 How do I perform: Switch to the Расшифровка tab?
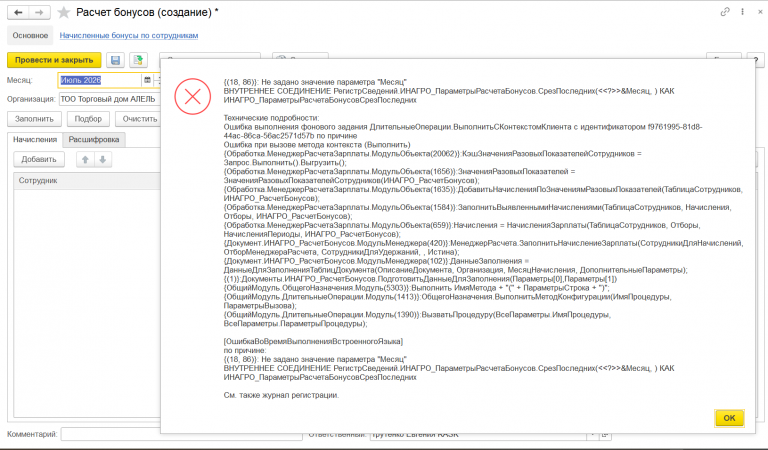(x=94, y=140)
